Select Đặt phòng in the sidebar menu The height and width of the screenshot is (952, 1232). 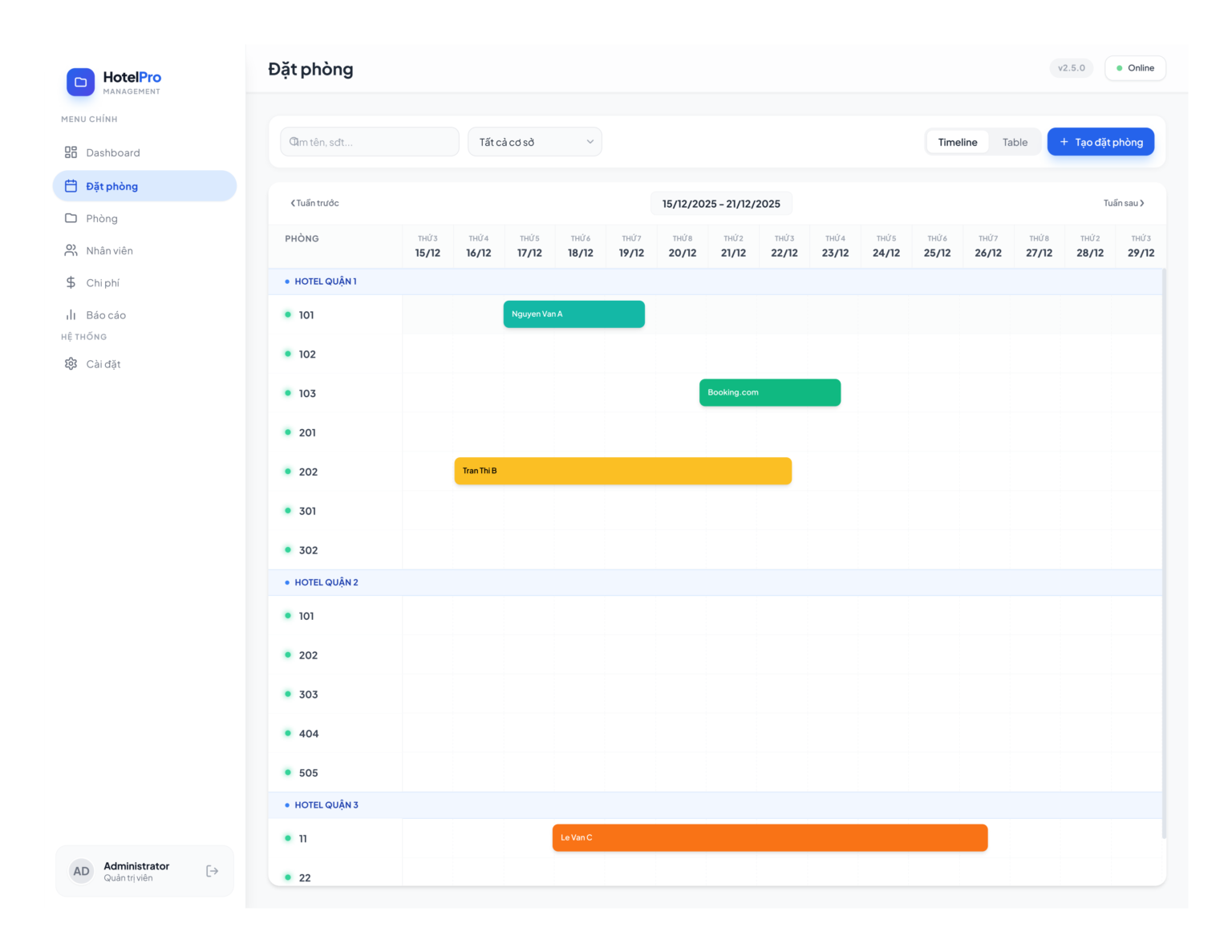click(x=144, y=186)
